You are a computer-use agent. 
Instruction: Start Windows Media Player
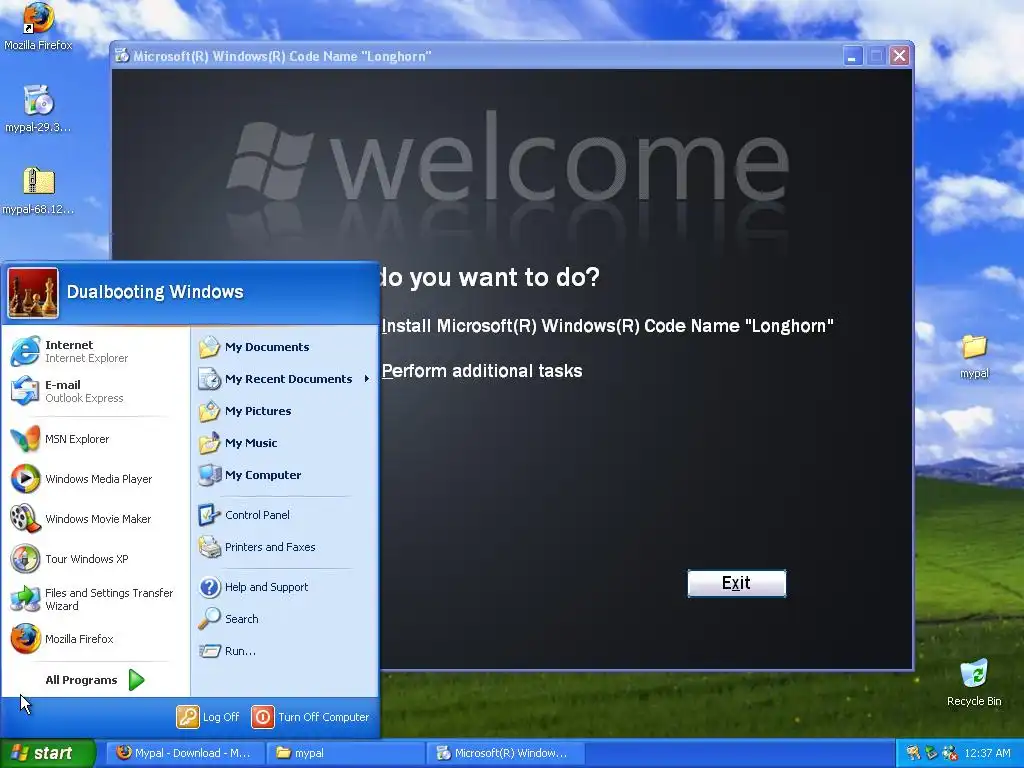click(95, 479)
